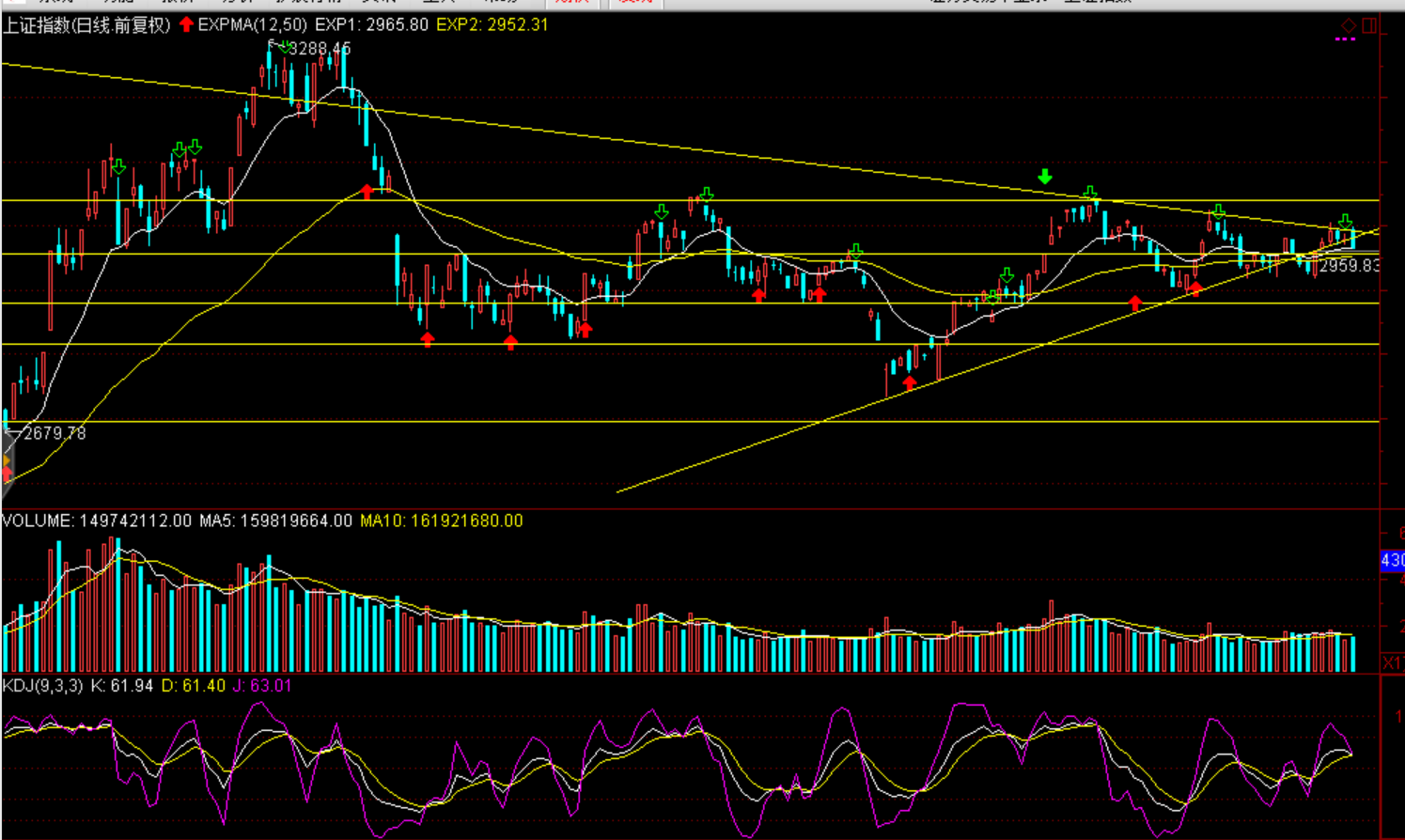
Task: Click the red X1 scale box on the right axis
Action: coord(1393,663)
